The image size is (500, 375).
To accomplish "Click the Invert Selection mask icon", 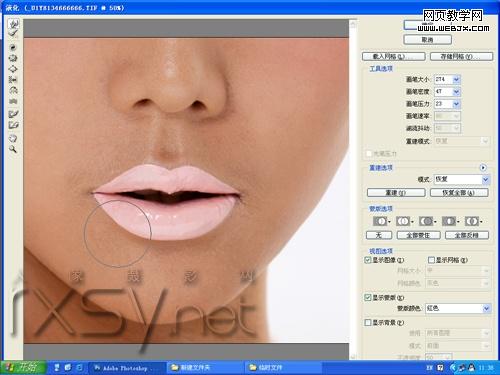I will [x=473, y=221].
